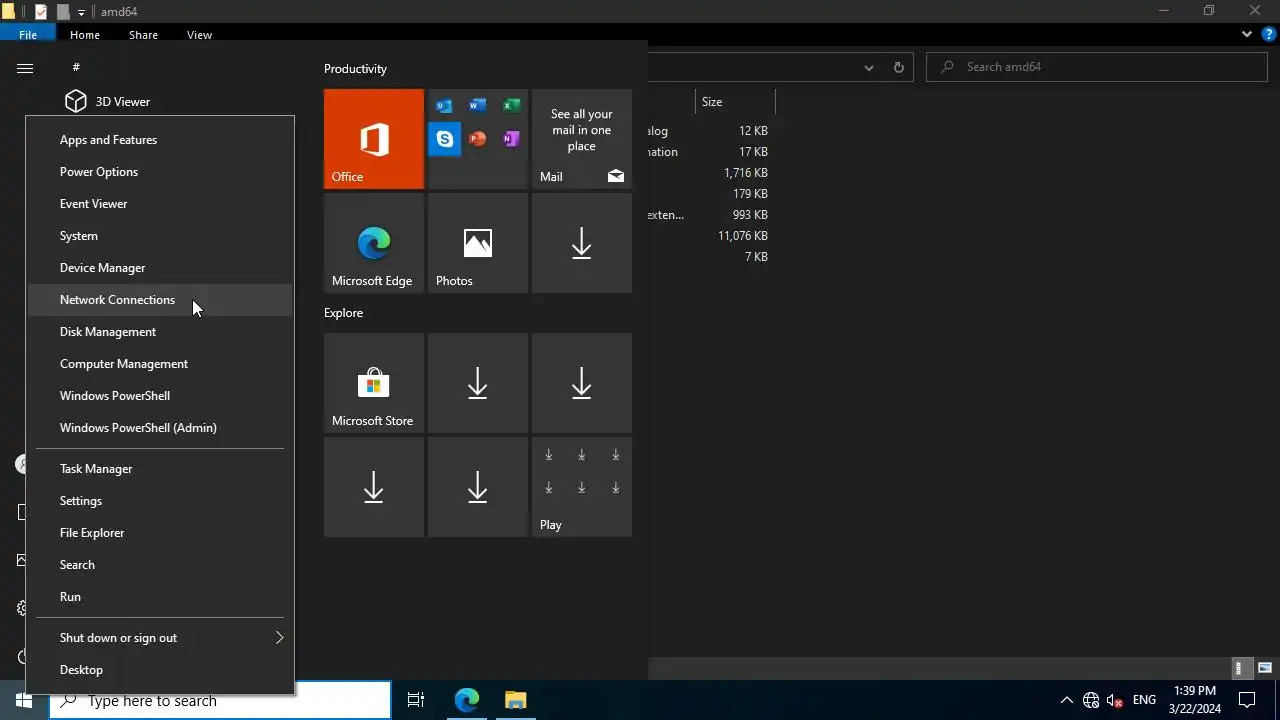
Task: Open Settings from the context menu
Action: tap(160, 501)
